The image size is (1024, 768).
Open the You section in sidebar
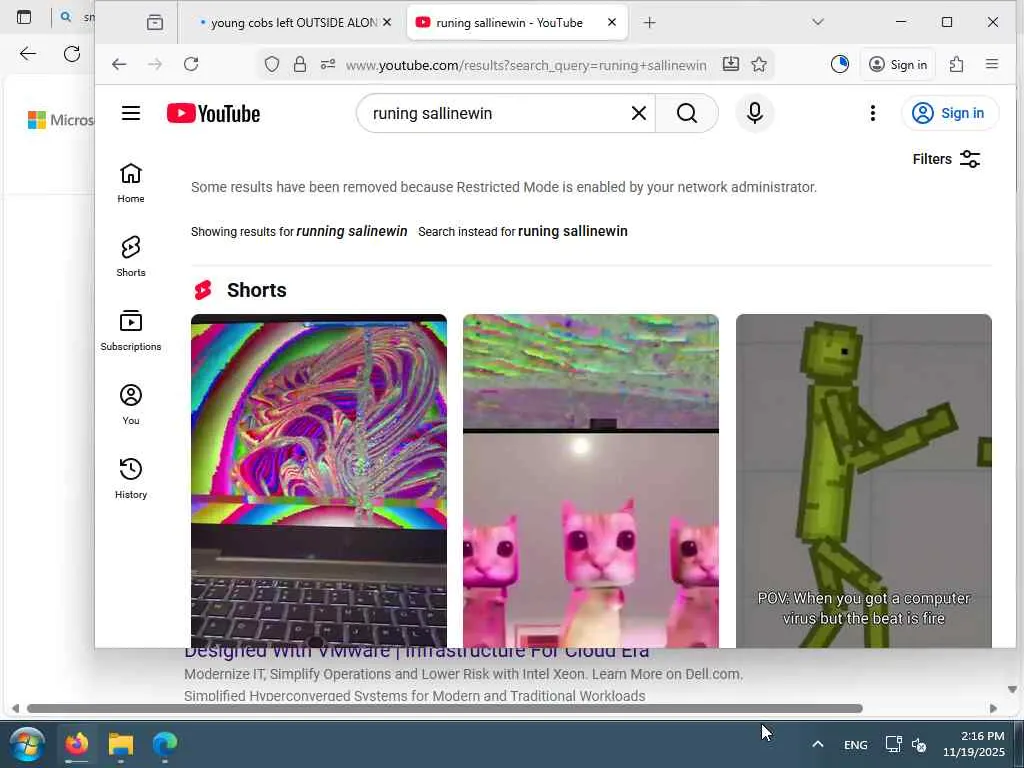pyautogui.click(x=131, y=404)
